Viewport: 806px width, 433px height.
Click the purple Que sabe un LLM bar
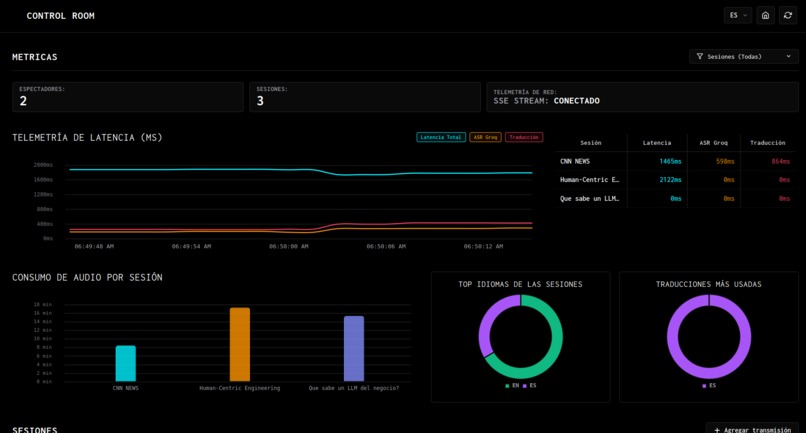pyautogui.click(x=354, y=349)
